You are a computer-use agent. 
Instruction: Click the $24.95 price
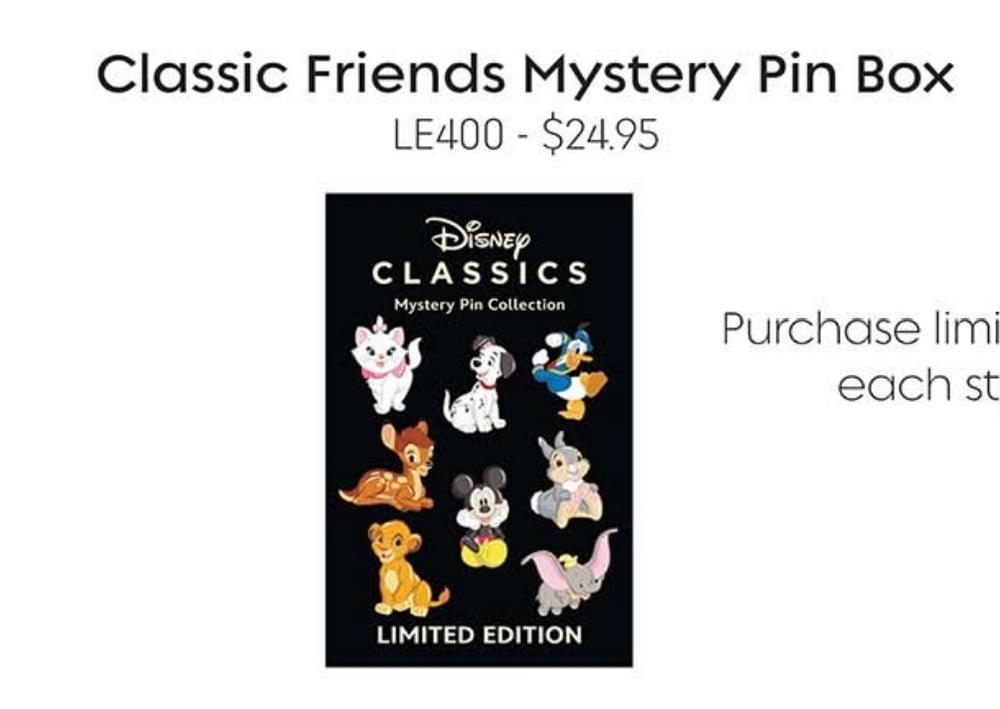point(600,135)
